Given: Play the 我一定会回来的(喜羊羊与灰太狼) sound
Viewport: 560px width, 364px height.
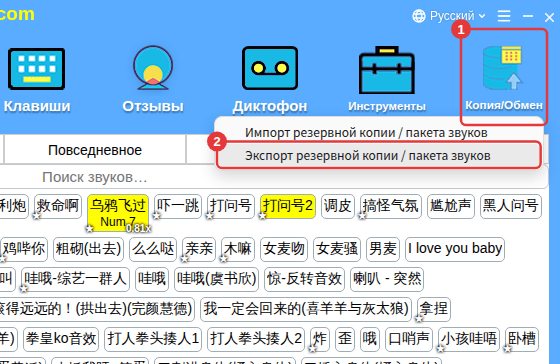Looking at the screenshot, I should [306, 309].
